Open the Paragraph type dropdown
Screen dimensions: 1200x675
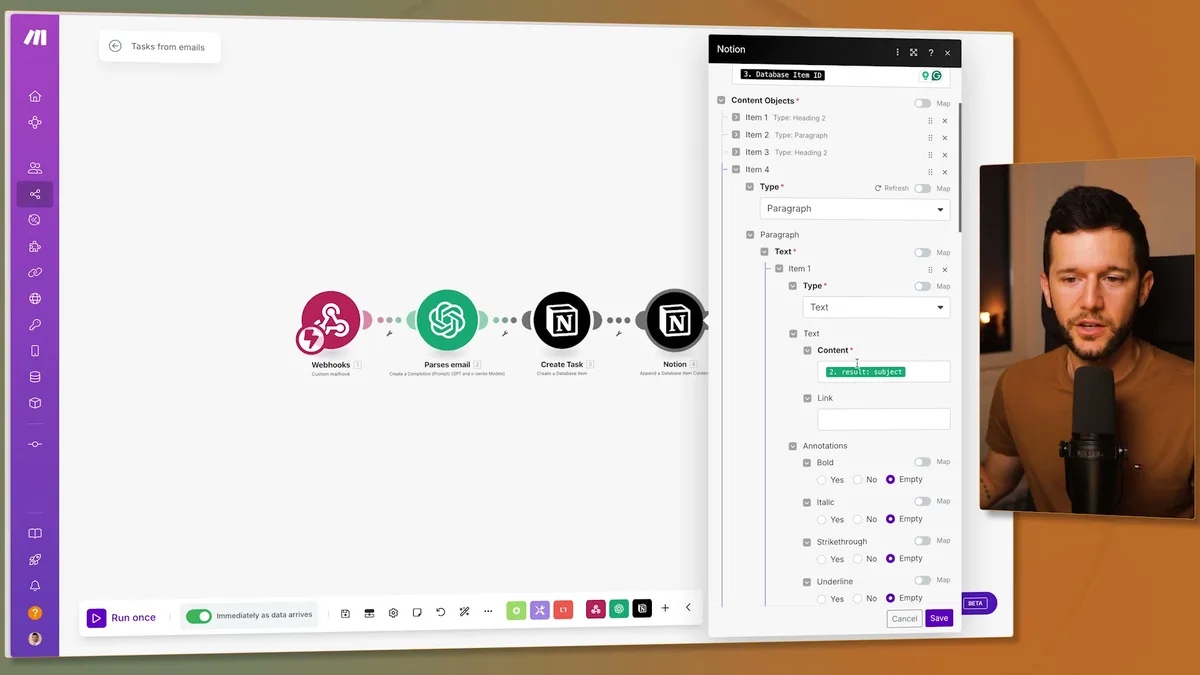click(x=854, y=208)
